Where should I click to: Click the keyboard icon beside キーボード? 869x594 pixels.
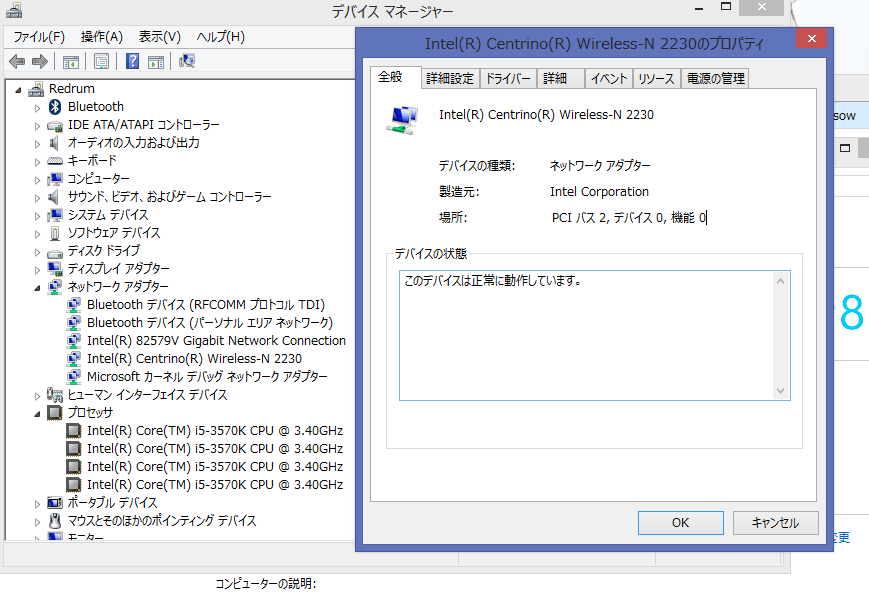55,161
